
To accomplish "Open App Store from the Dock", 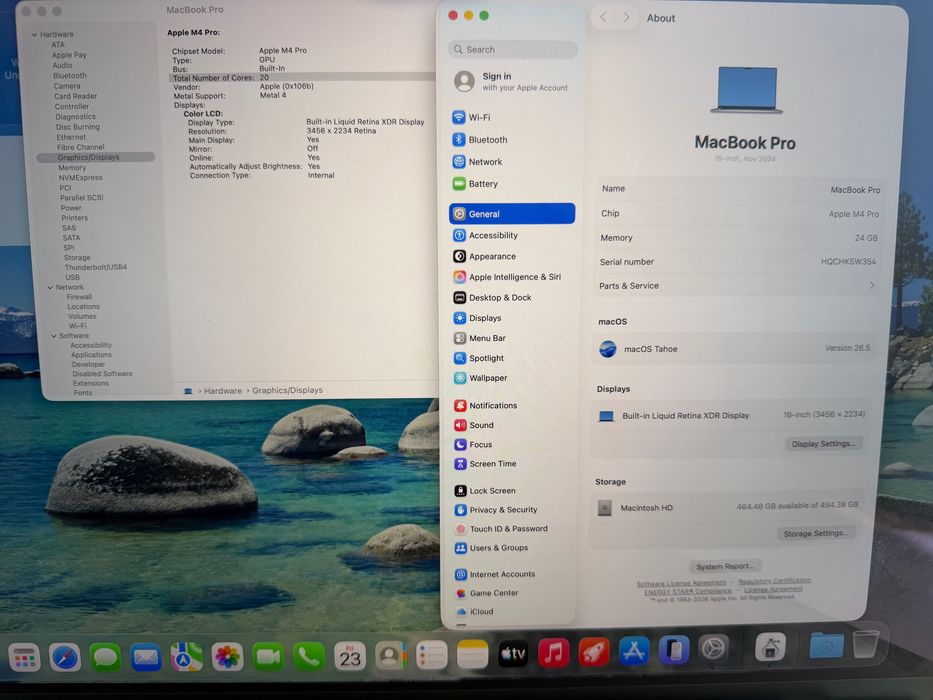I will point(634,651).
